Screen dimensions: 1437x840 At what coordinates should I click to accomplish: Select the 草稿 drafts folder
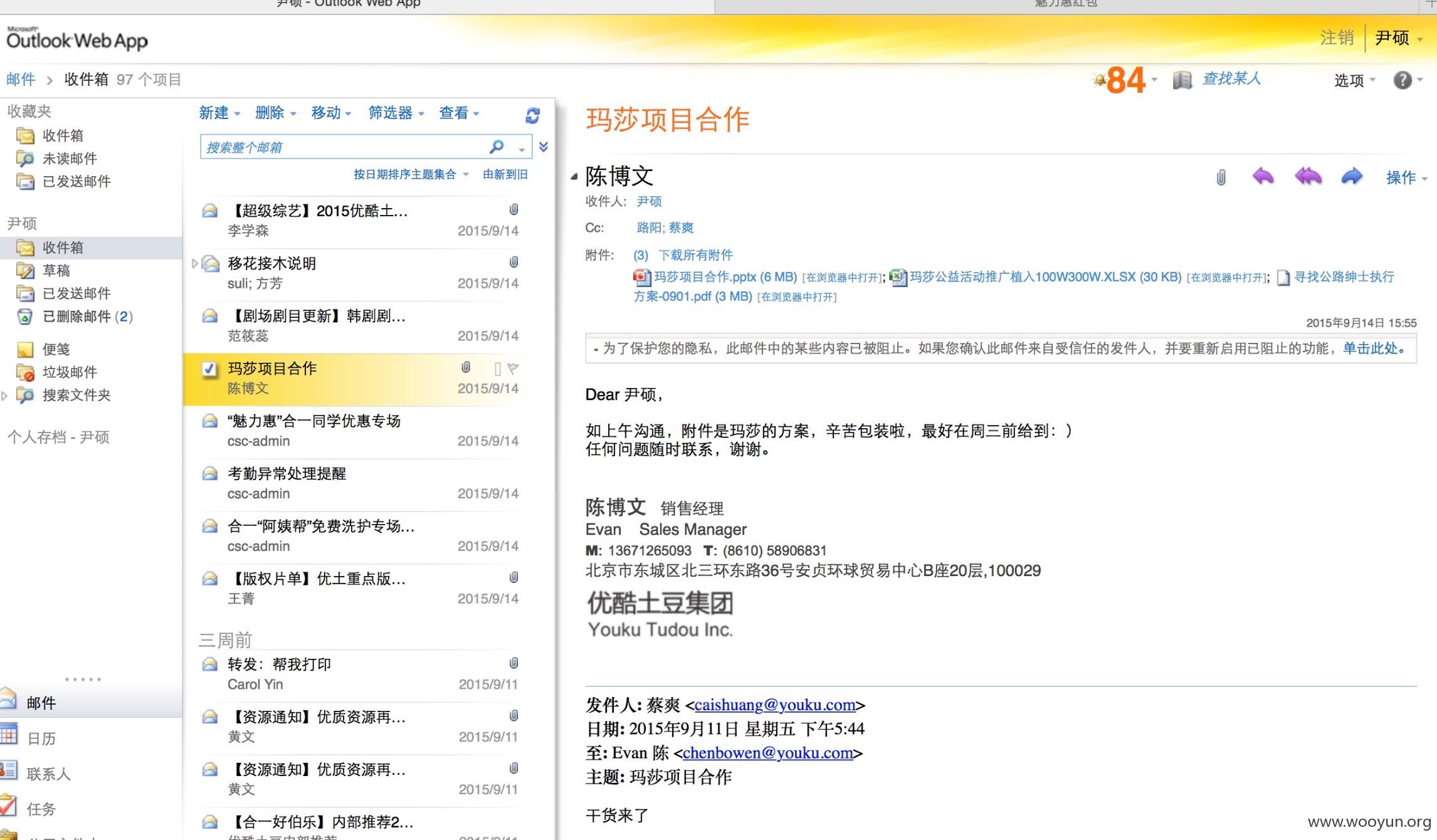pyautogui.click(x=56, y=270)
